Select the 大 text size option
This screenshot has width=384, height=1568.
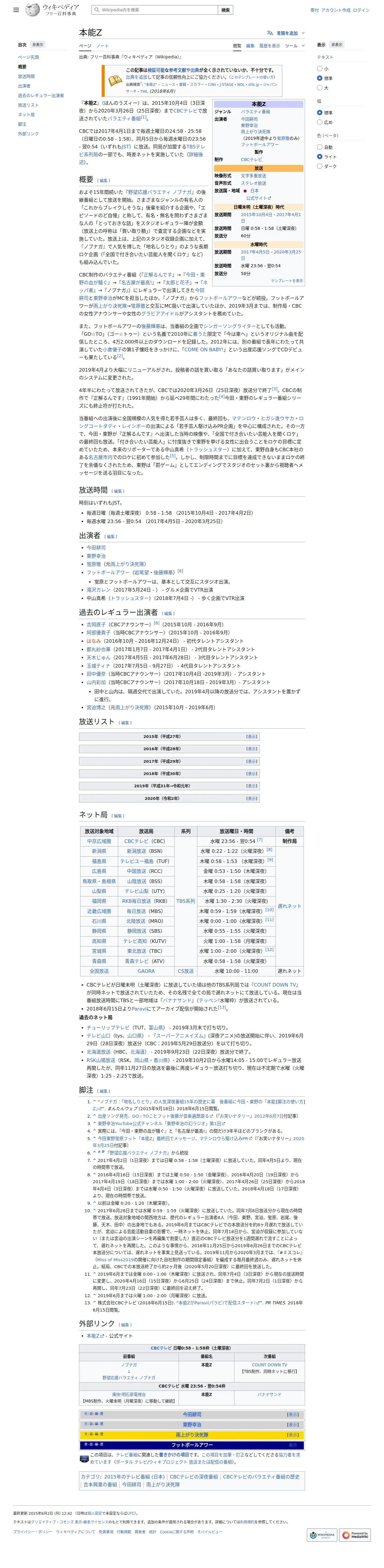click(319, 88)
